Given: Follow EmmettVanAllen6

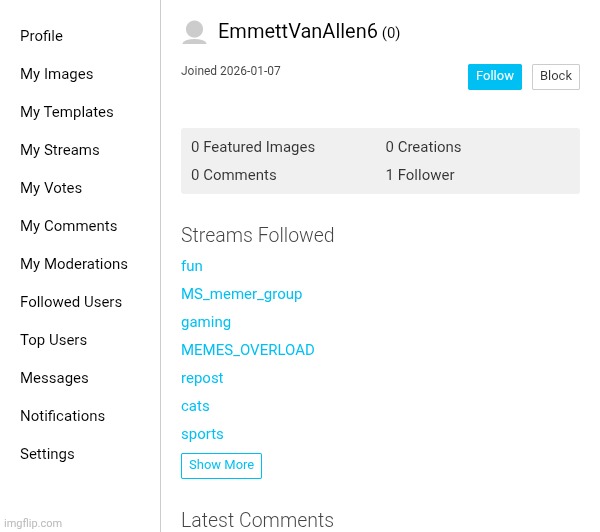Looking at the screenshot, I should (494, 77).
